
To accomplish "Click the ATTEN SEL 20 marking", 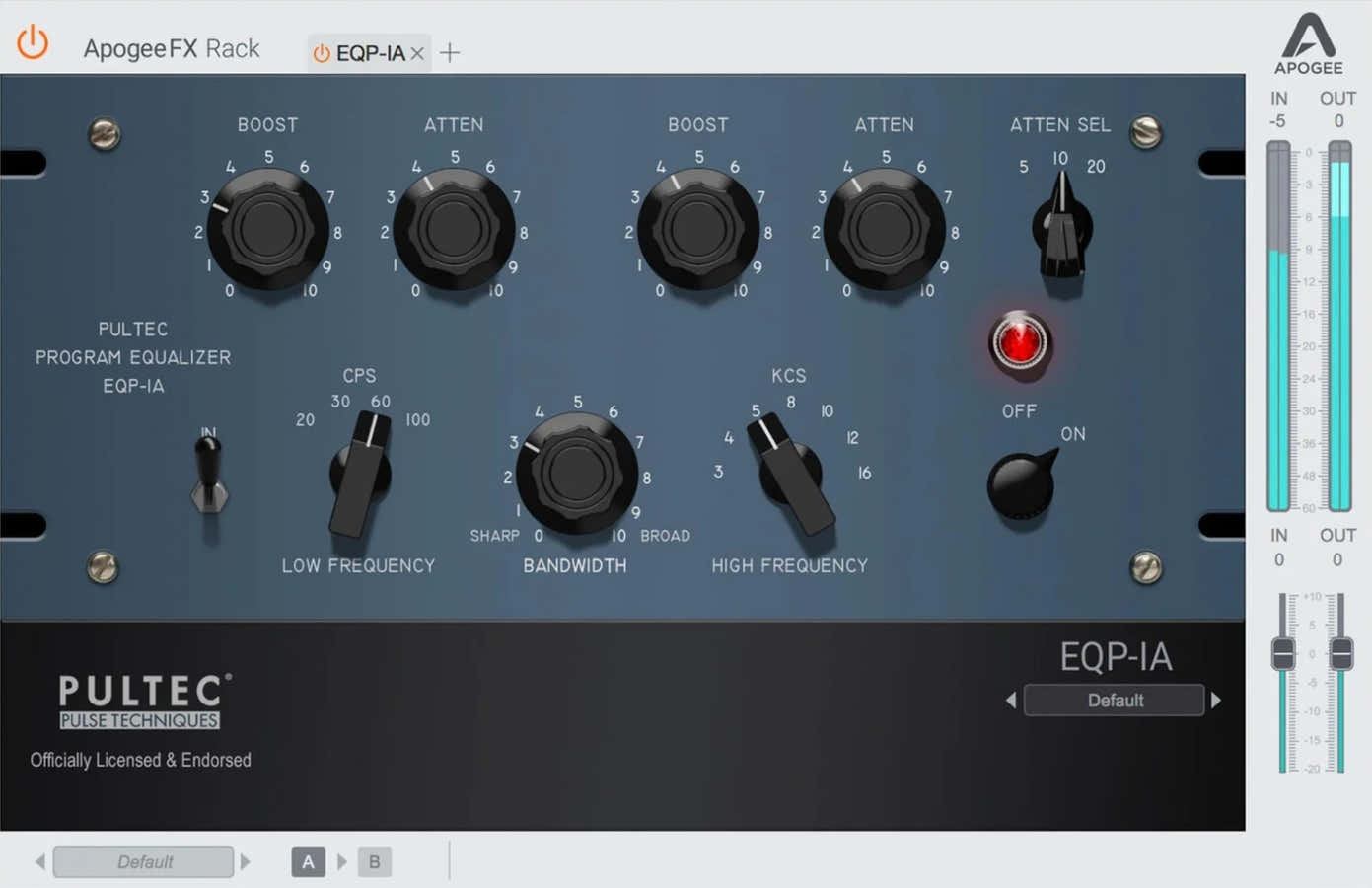I will (x=1096, y=167).
